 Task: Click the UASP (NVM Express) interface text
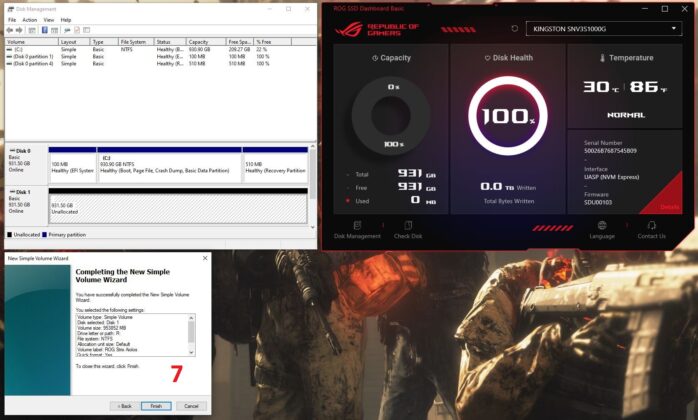click(612, 177)
